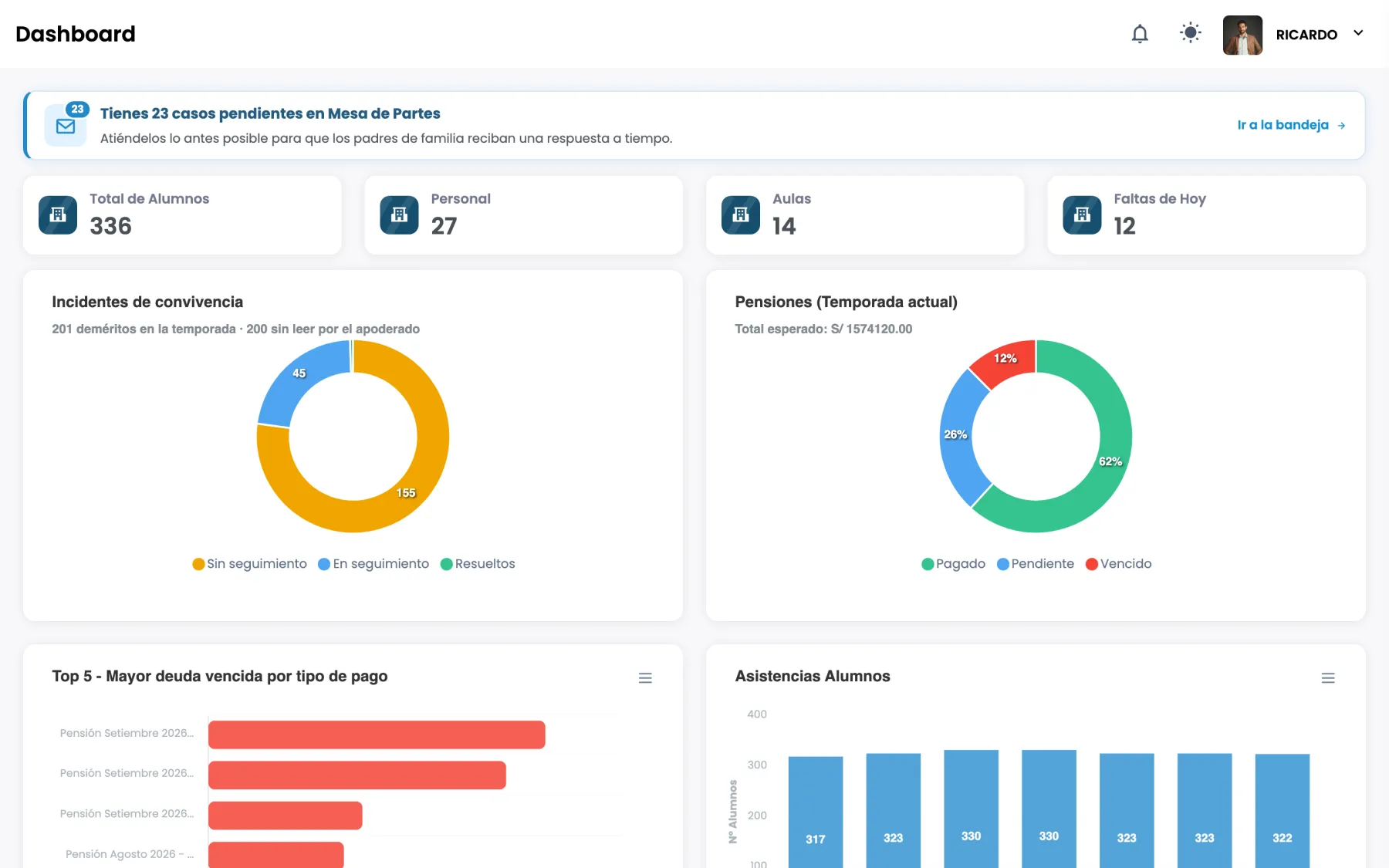Screen dimensions: 1389x868
Task: Click 'Total esperado: S/ 1574120.00' text
Action: [823, 329]
